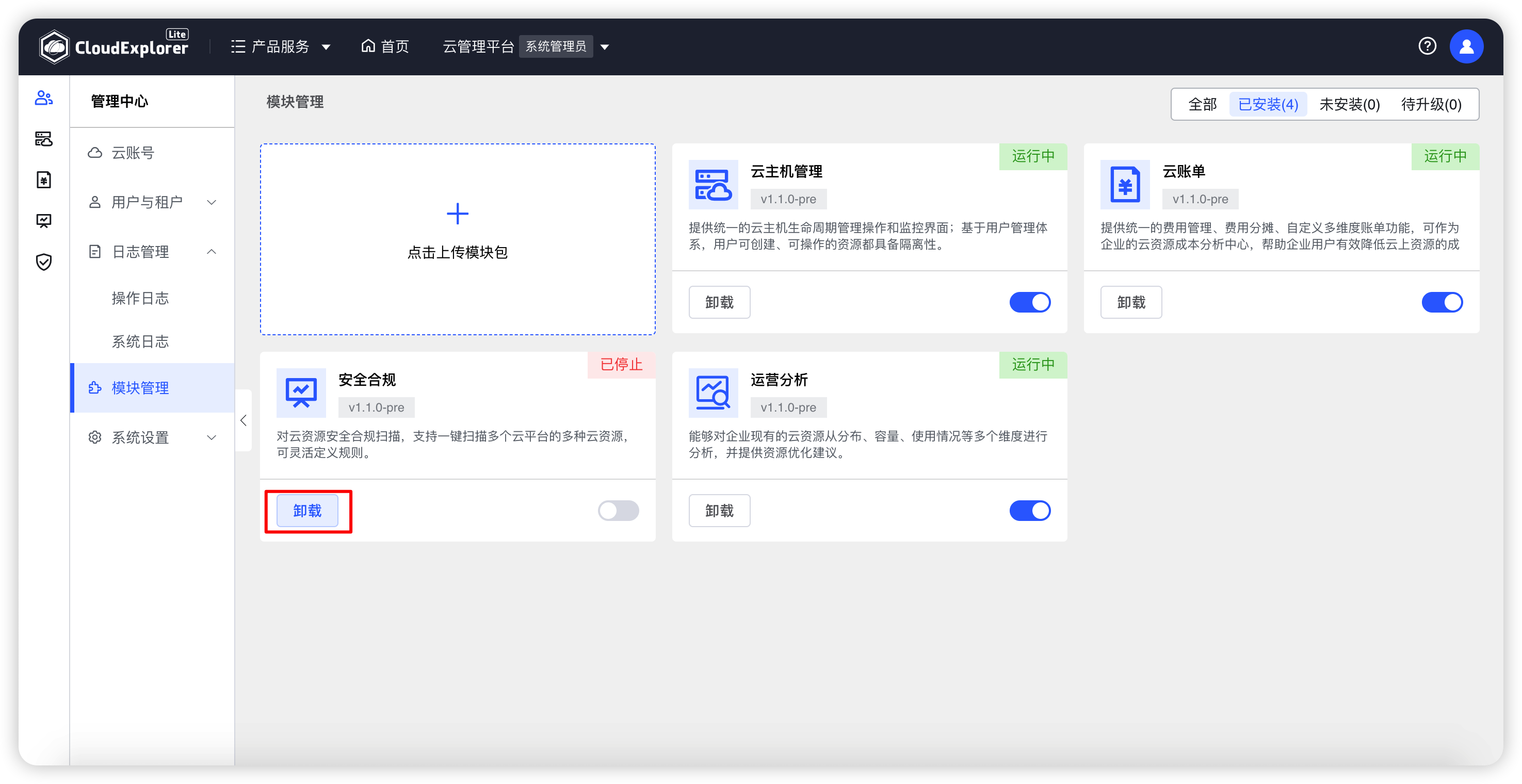Click the 管理中心 sidebar heading
This screenshot has width=1522, height=784.
pos(119,101)
